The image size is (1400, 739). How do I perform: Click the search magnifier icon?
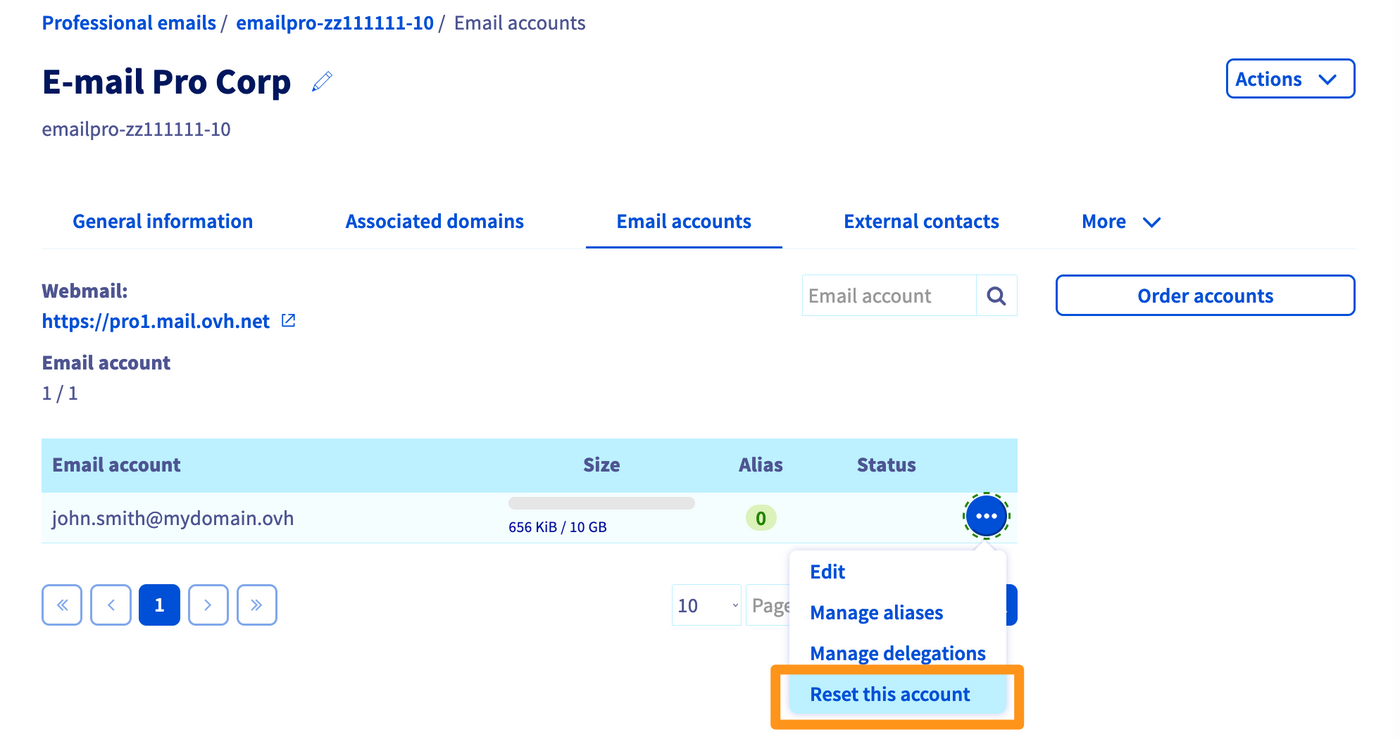[996, 296]
